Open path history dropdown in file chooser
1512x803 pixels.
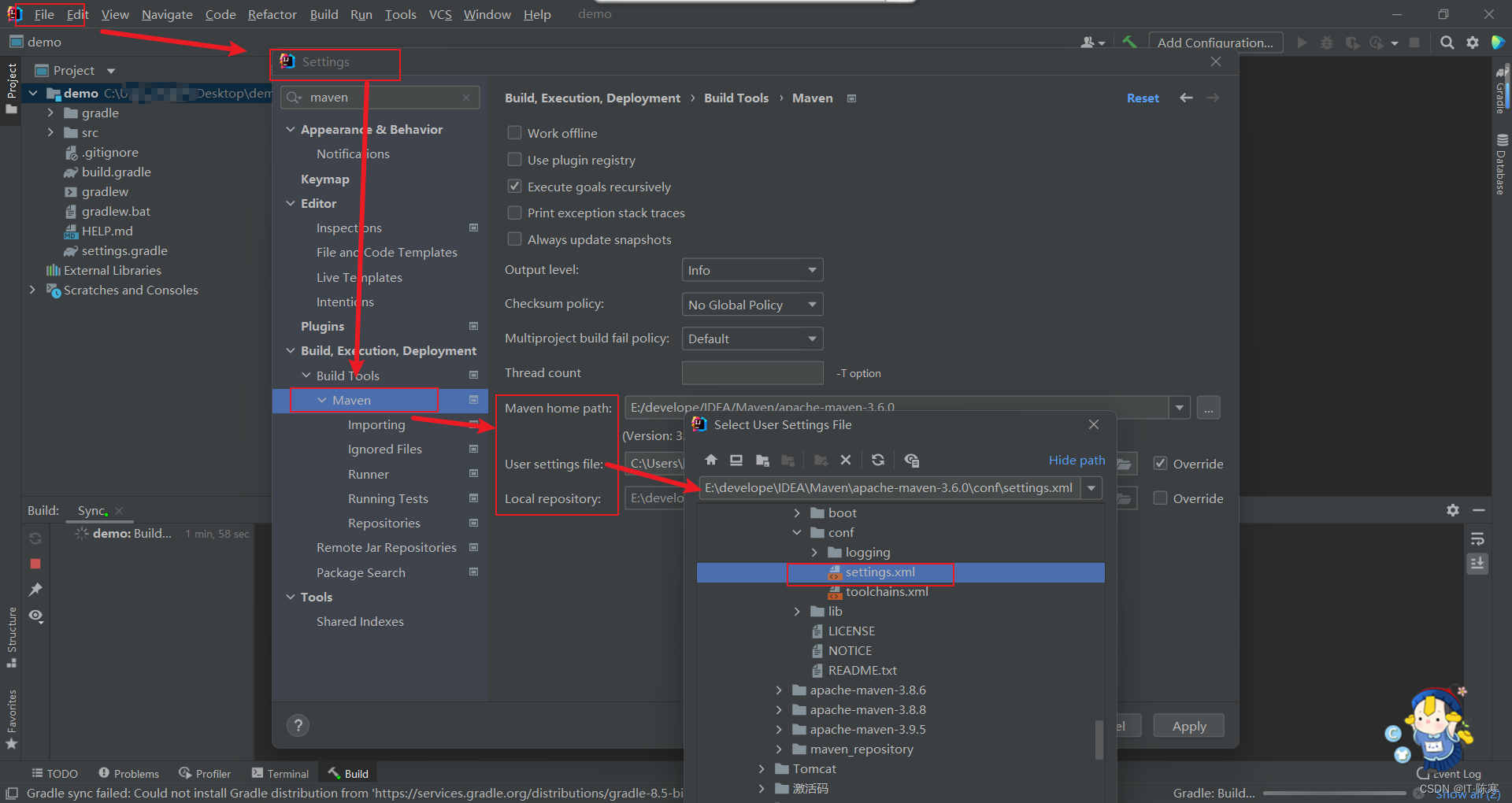(1091, 488)
